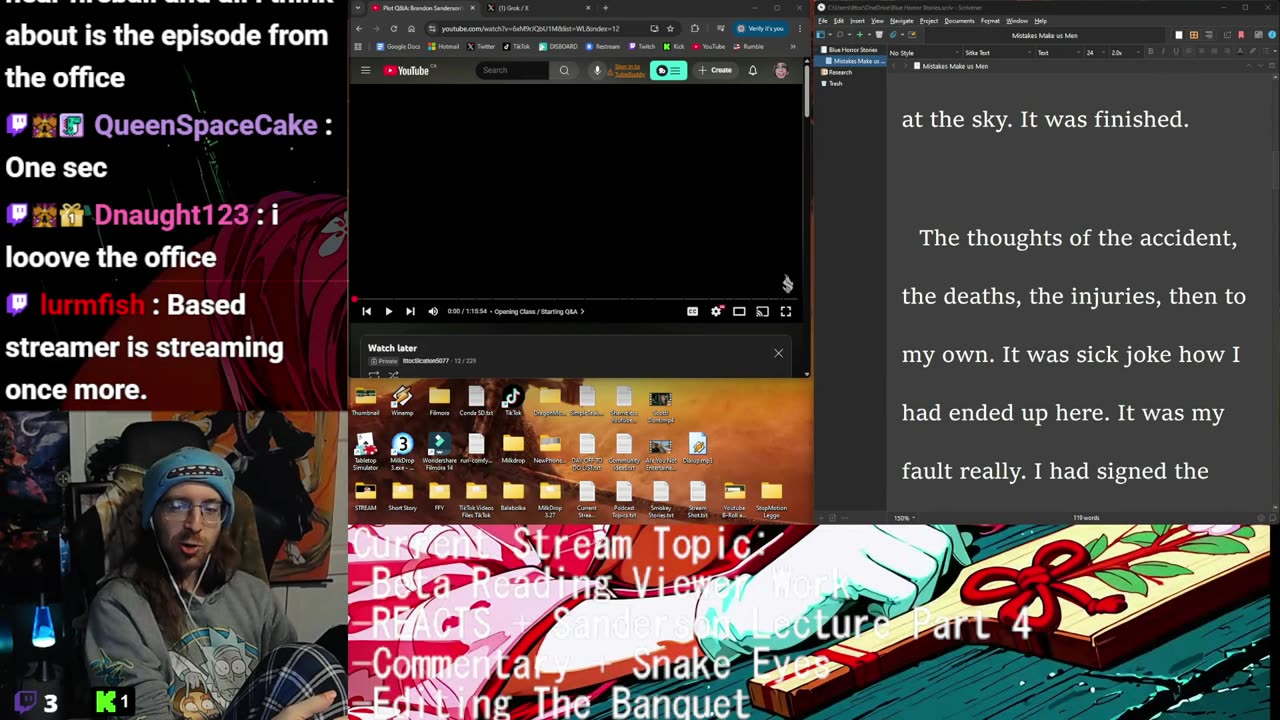This screenshot has height=720, width=1280.
Task: Switch Scrivener to single document view
Action: coord(1180,35)
